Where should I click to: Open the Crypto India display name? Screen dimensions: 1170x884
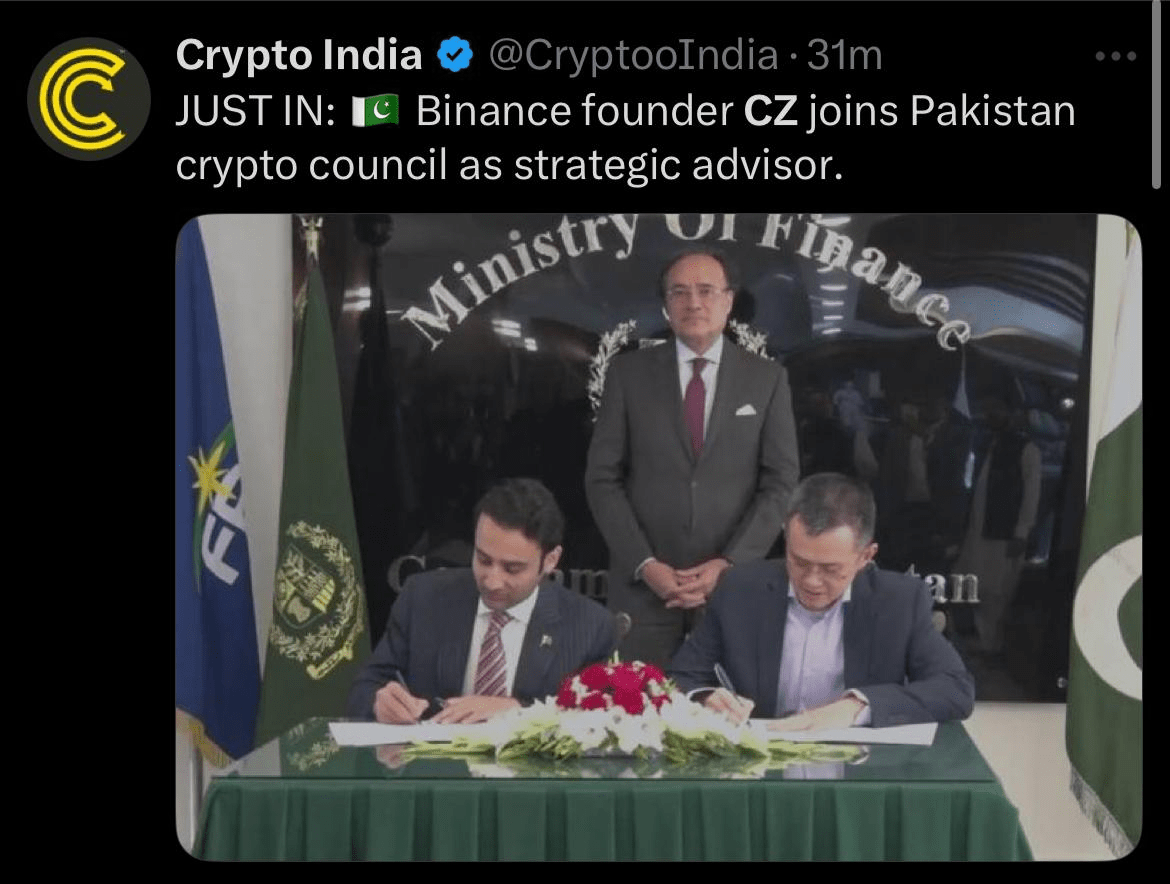point(299,55)
